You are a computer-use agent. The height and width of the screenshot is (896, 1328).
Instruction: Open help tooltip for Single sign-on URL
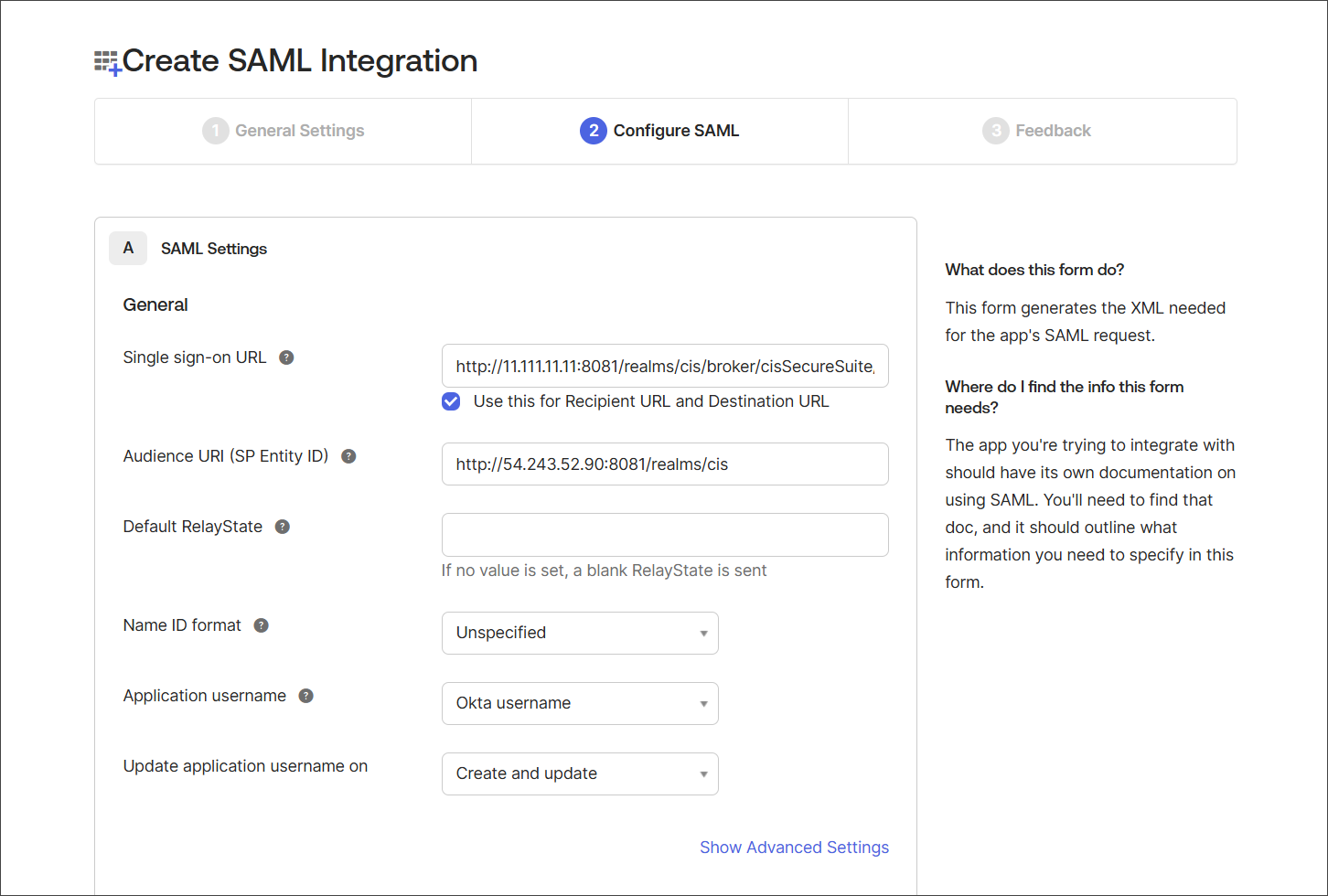[286, 357]
